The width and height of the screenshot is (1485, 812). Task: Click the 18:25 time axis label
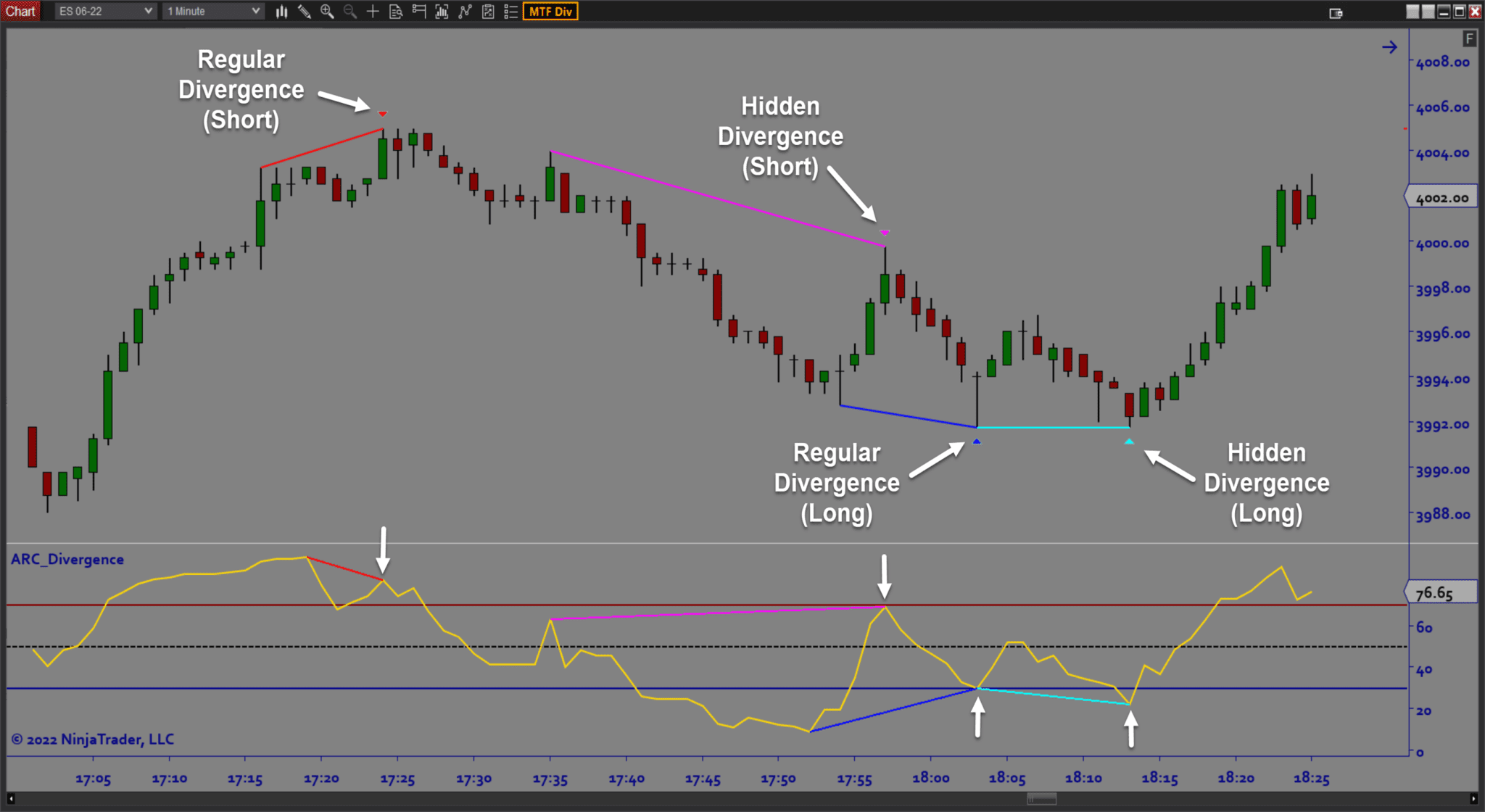[x=1312, y=778]
